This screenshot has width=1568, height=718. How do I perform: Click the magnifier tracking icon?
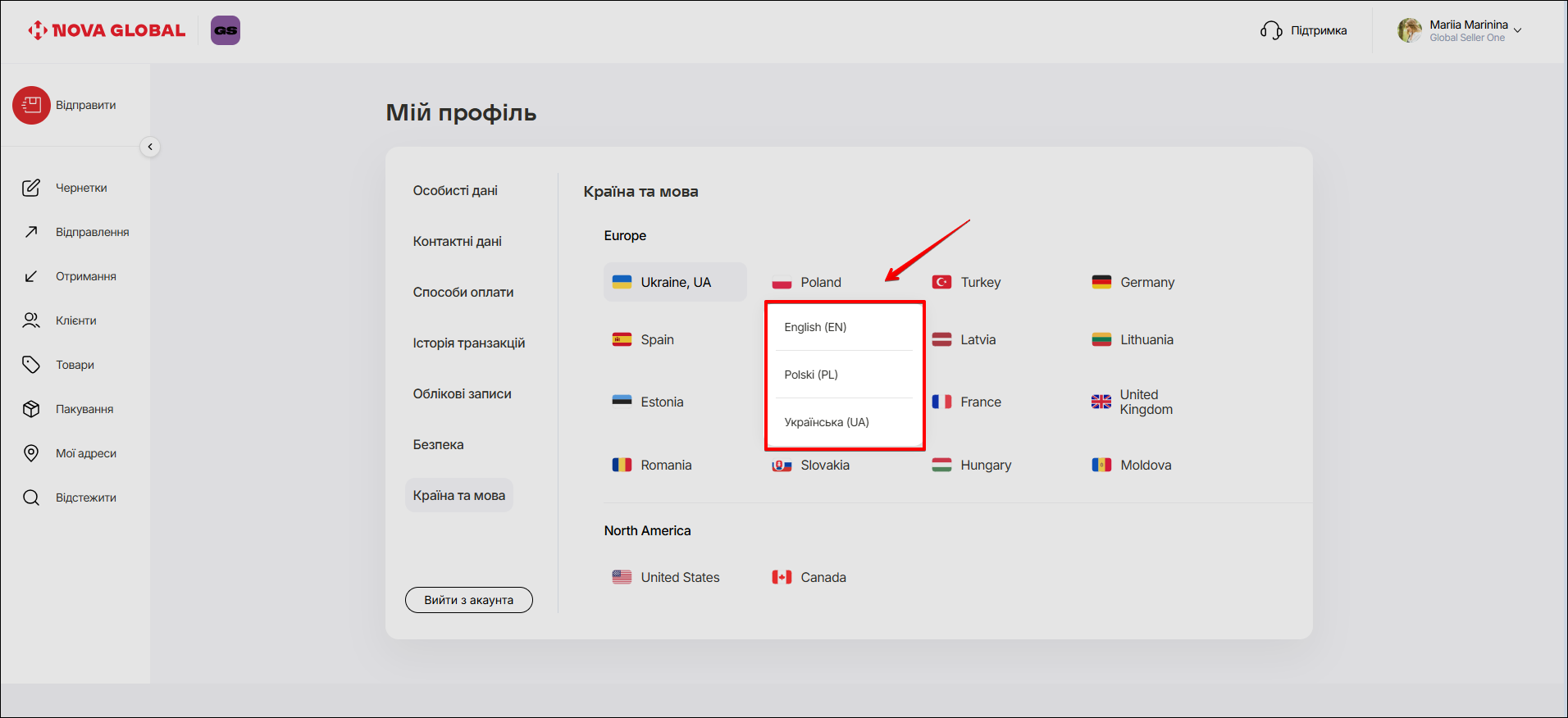(x=31, y=498)
